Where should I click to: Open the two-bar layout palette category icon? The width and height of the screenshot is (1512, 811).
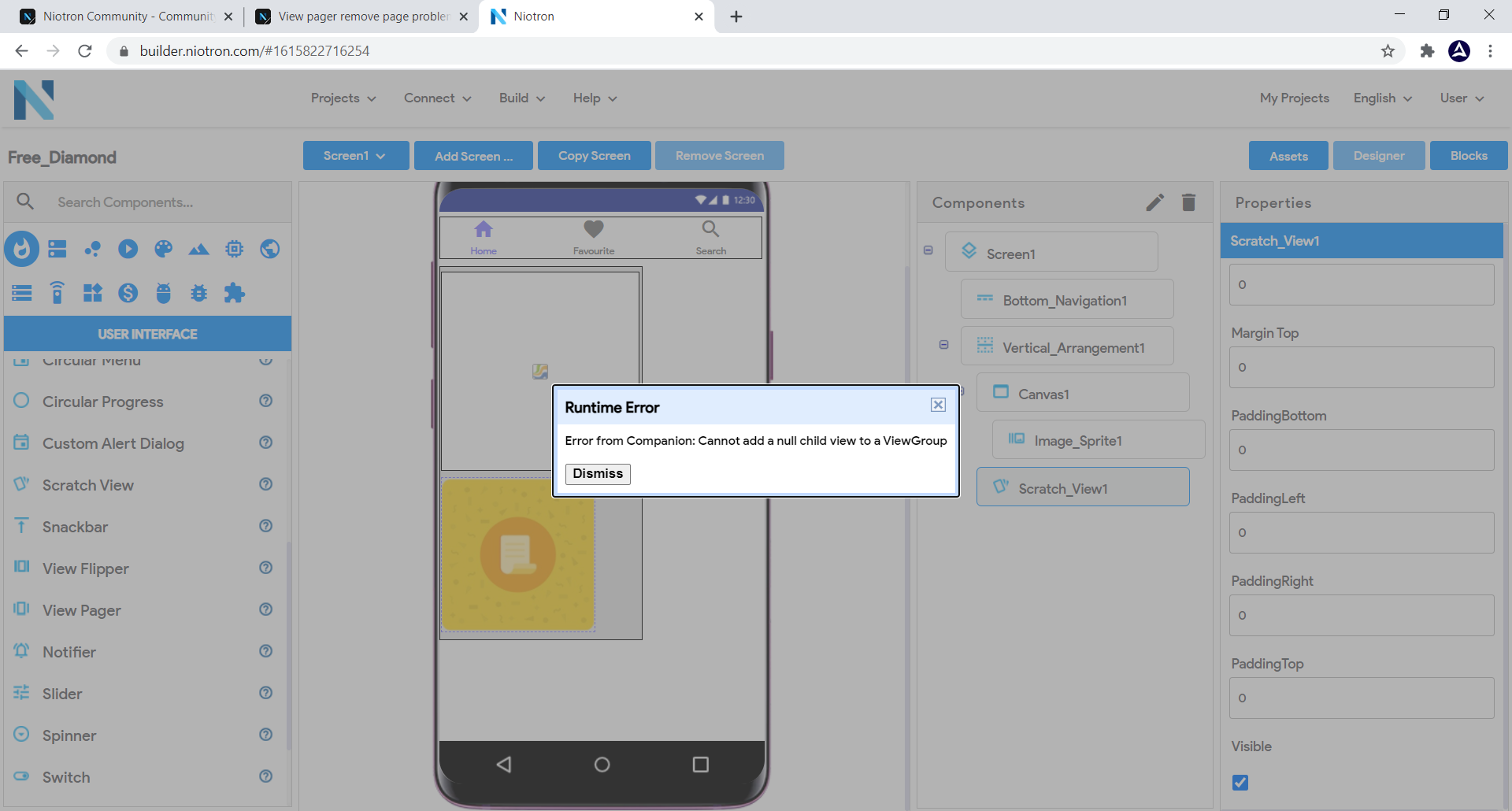[x=57, y=249]
